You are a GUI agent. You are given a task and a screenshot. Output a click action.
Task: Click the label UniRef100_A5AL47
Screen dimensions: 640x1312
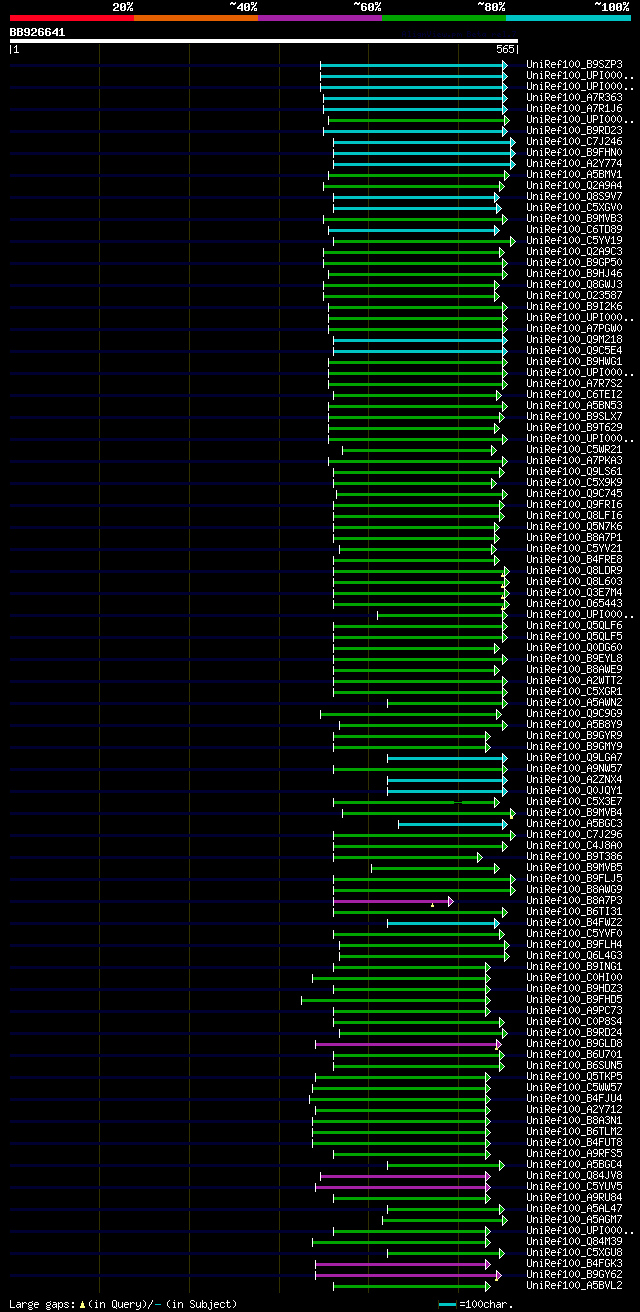574,1209
